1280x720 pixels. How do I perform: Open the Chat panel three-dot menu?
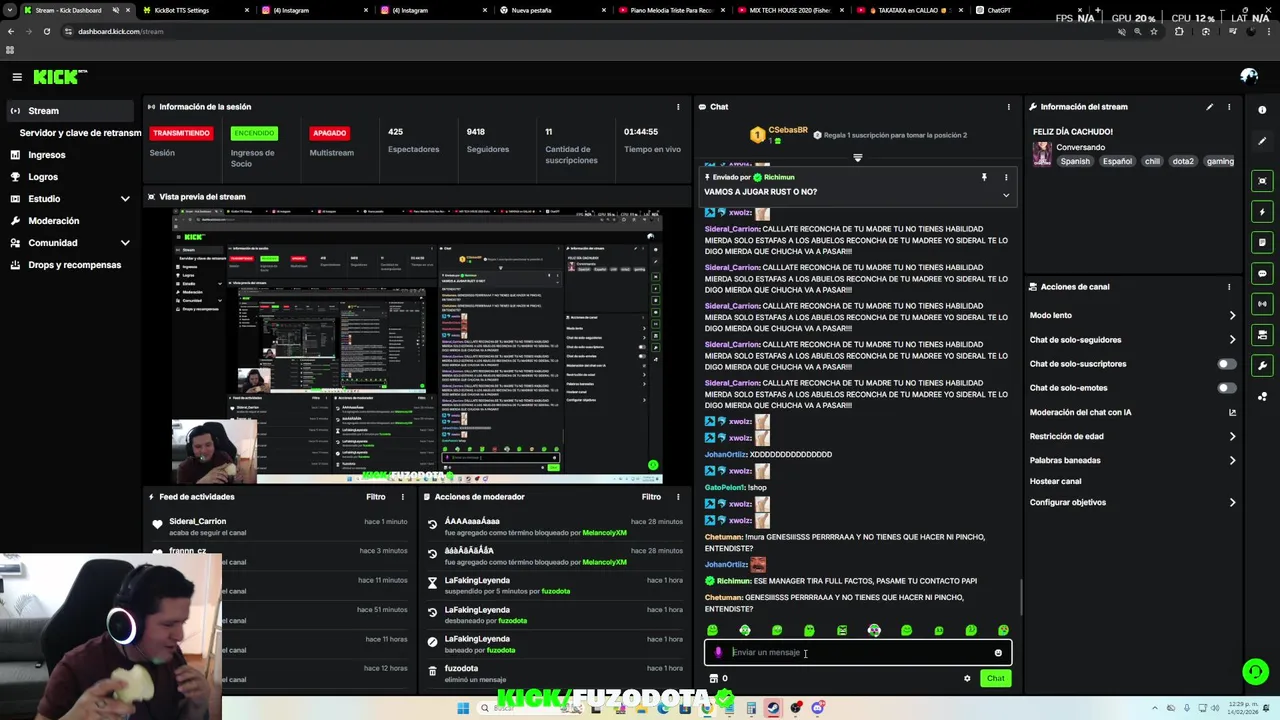click(x=1008, y=107)
